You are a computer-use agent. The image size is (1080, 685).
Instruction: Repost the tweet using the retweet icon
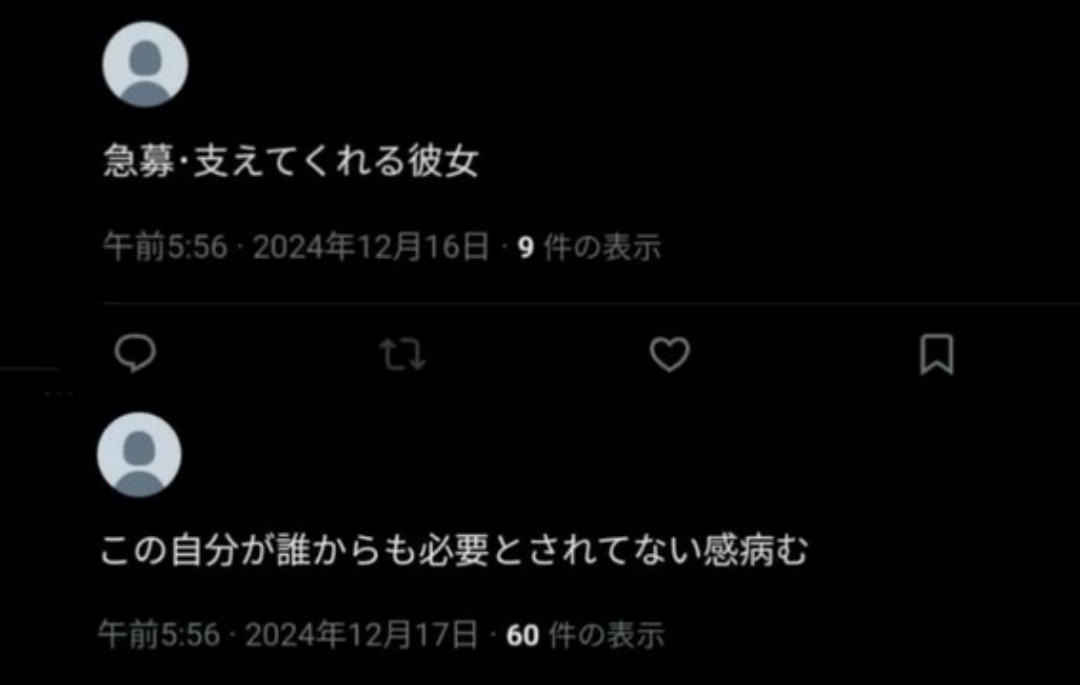tap(402, 354)
